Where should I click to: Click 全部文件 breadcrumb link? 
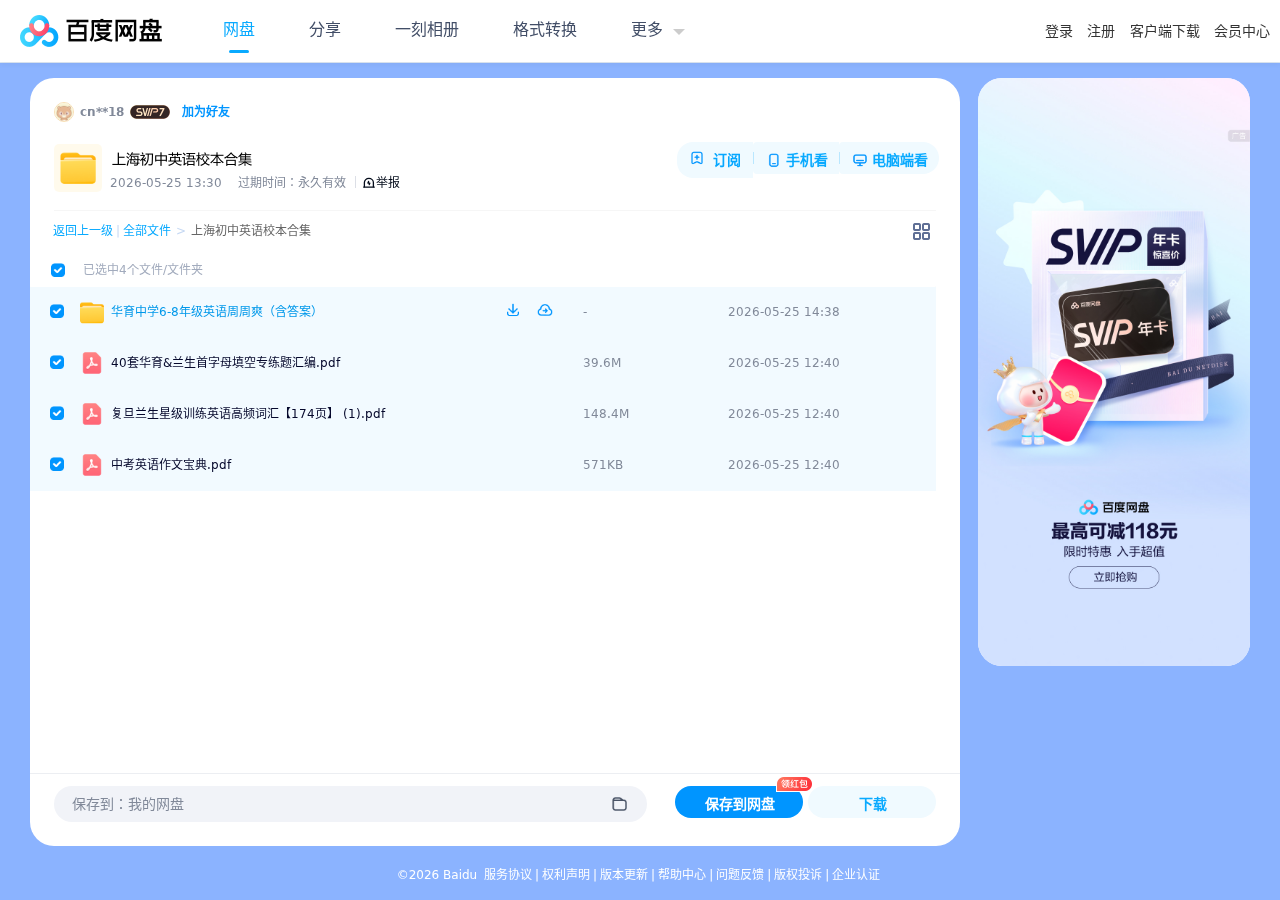tap(147, 231)
